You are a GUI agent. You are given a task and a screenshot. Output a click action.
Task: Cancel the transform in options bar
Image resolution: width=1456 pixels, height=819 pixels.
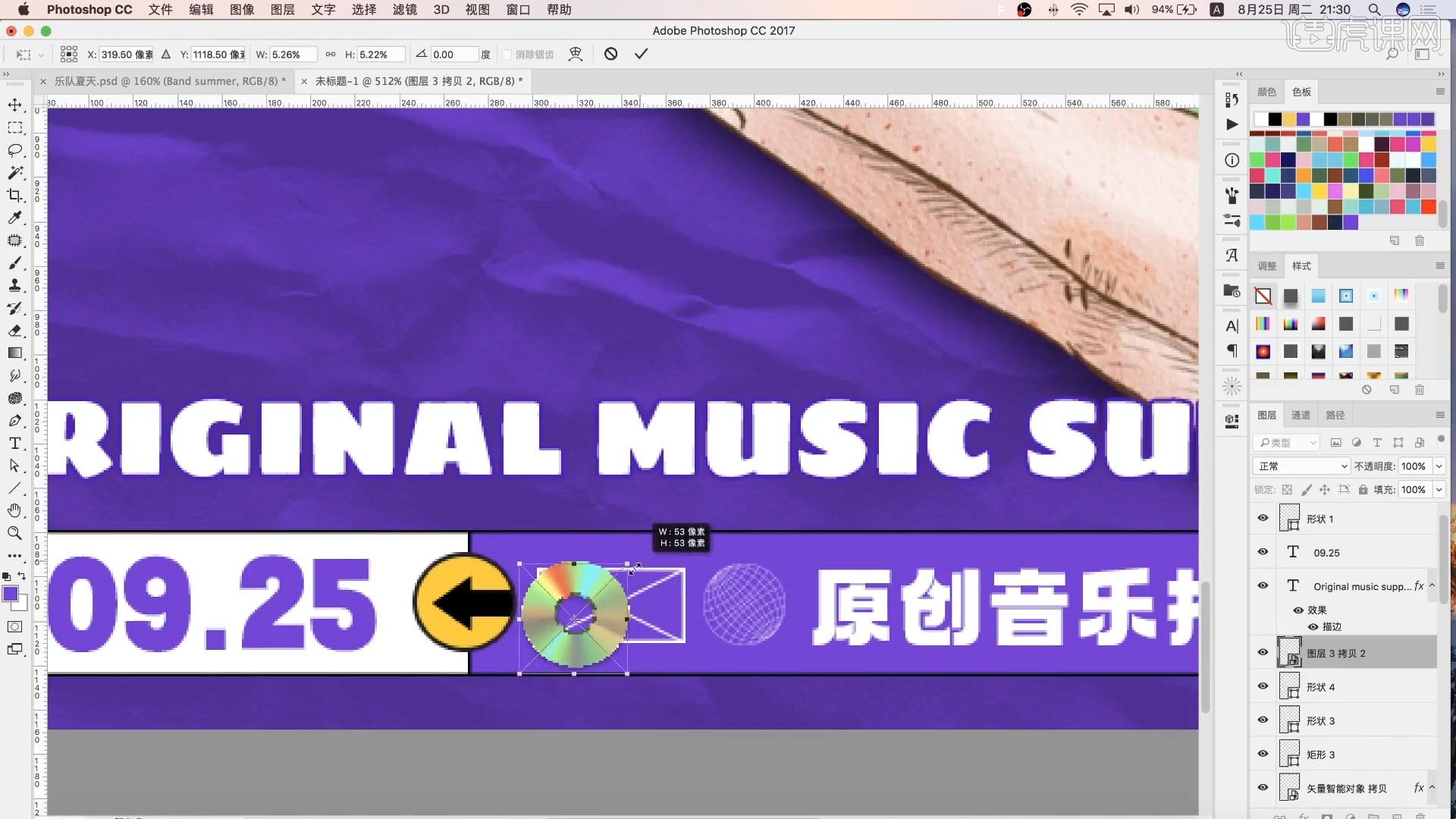tap(610, 54)
